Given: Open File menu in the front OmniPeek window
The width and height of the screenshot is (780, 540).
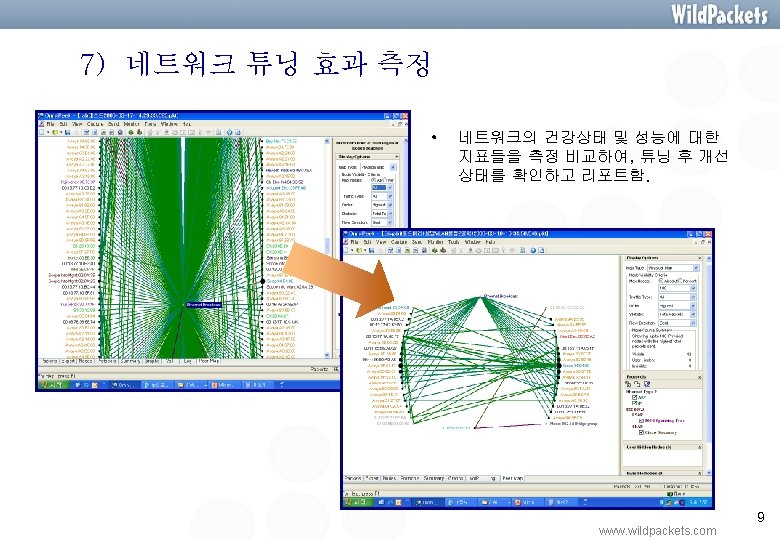Looking at the screenshot, I should pos(355,242).
